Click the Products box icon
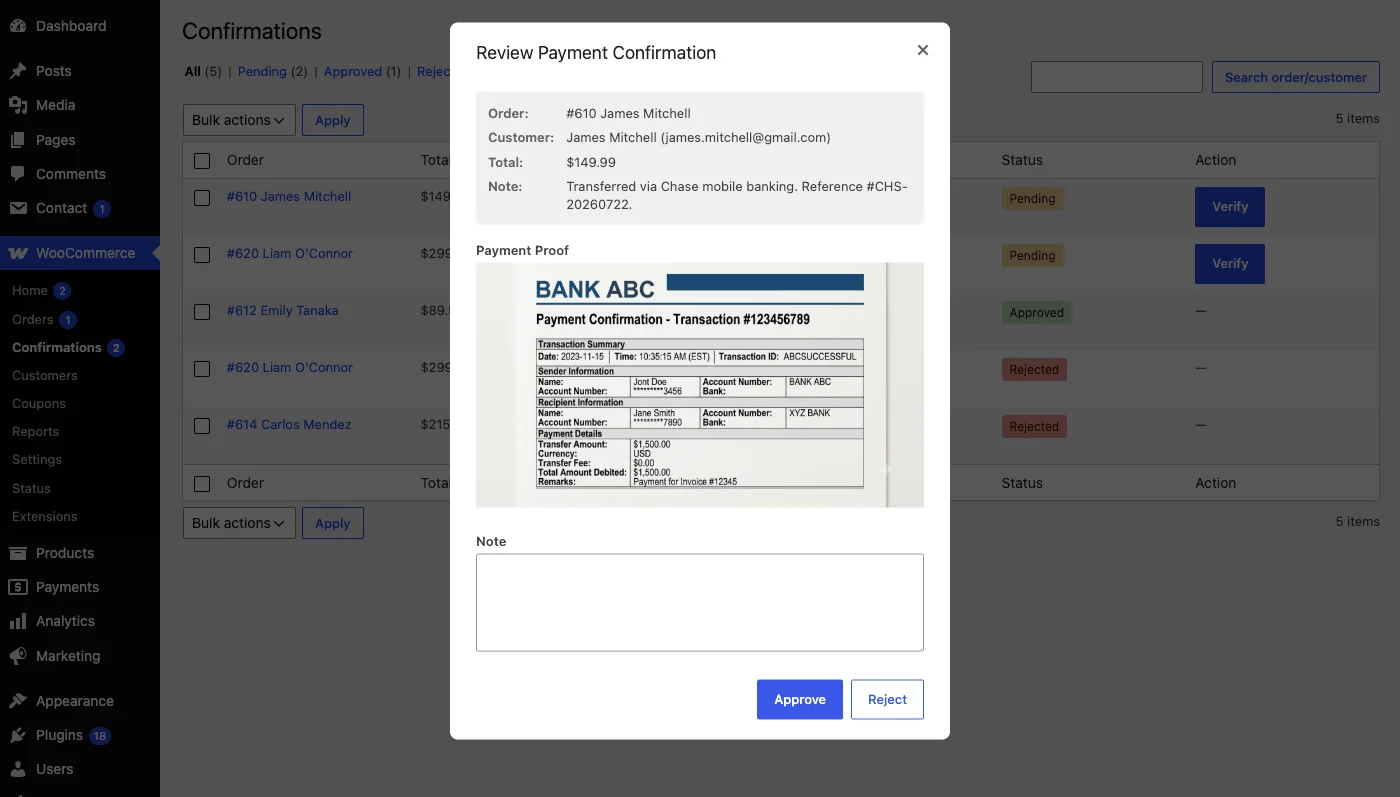Viewport: 1400px width, 797px height. tap(18, 553)
